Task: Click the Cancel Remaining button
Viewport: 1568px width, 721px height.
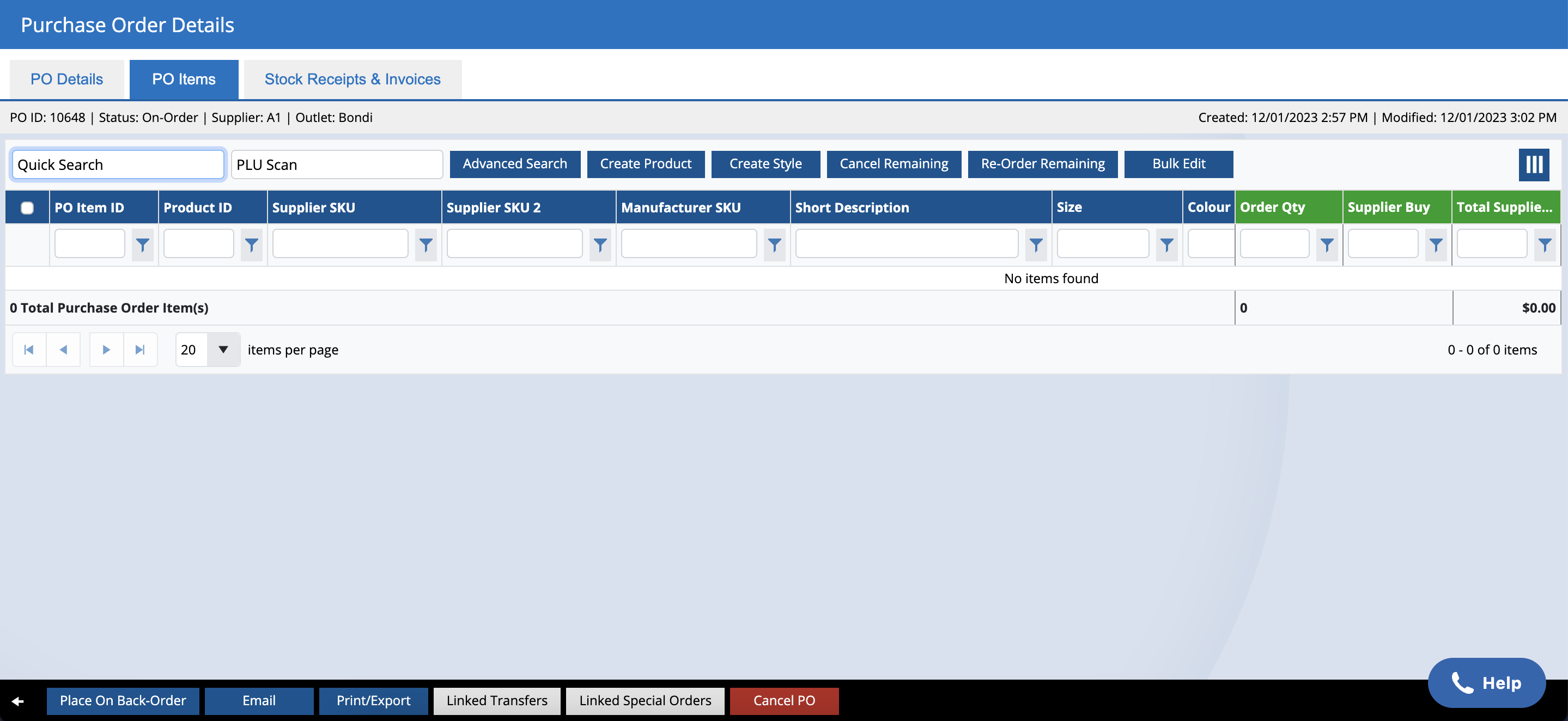Action: [x=894, y=164]
